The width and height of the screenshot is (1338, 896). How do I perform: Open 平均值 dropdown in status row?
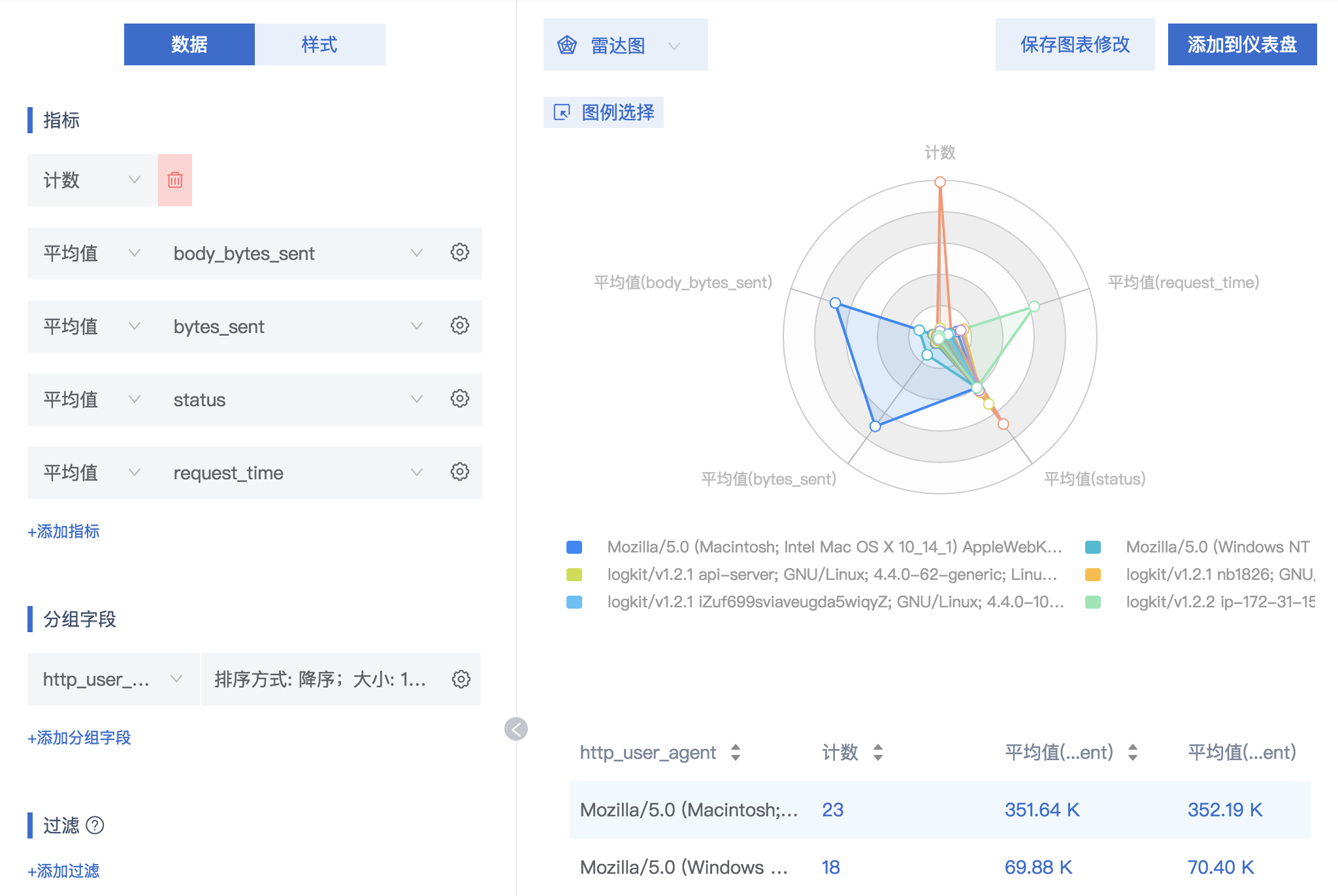click(93, 400)
